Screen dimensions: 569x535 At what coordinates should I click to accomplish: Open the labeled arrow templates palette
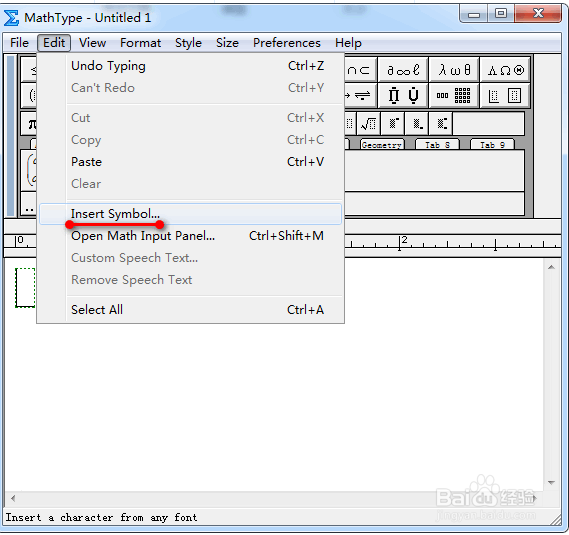pyautogui.click(x=361, y=95)
